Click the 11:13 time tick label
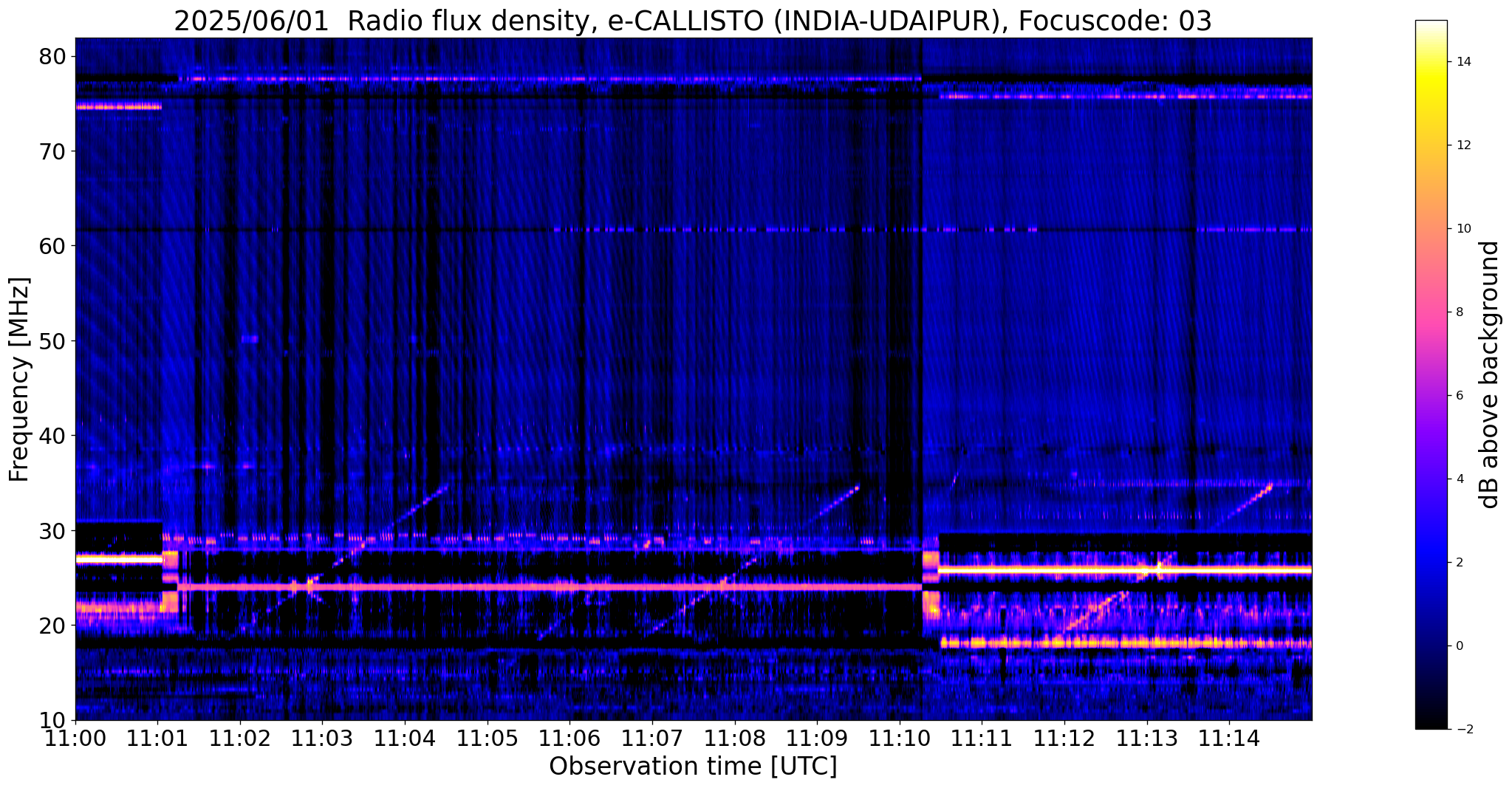 click(1147, 739)
